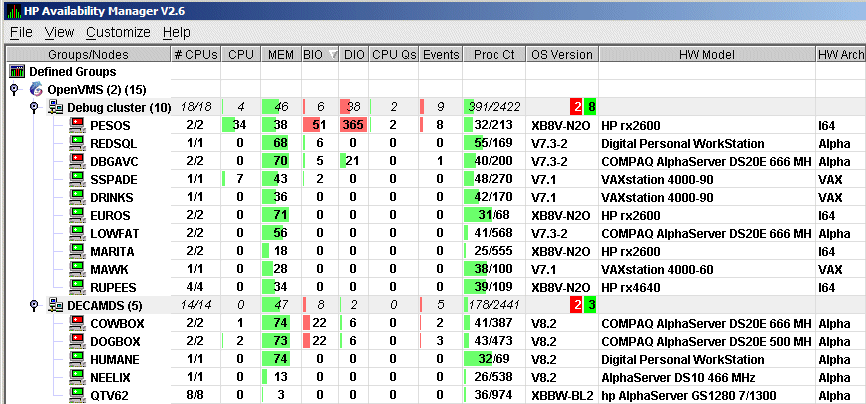The width and height of the screenshot is (866, 404).
Task: Collapse the Debug cluster group
Action: coord(33,107)
